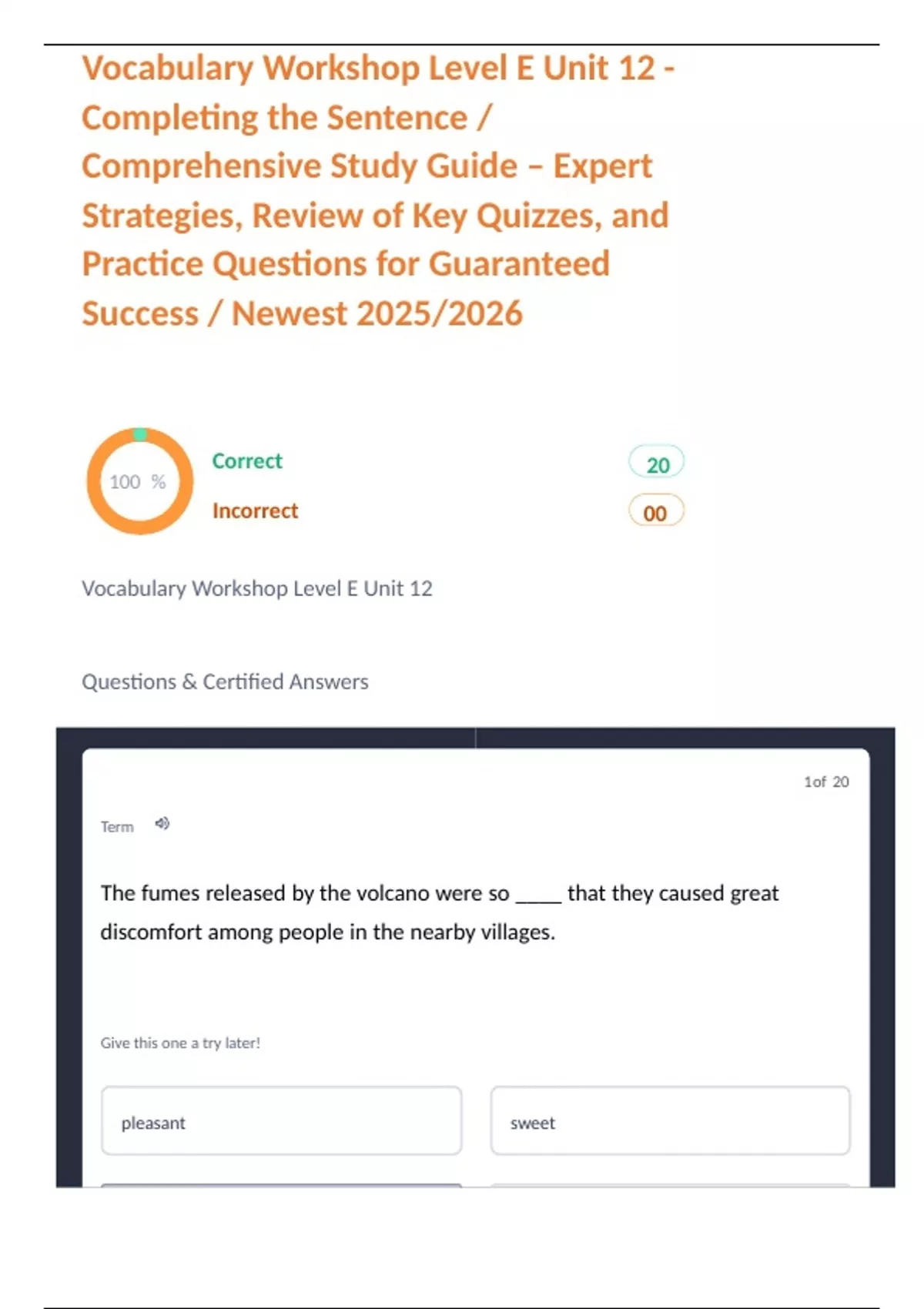
Task: Select the cut-off answer option below "pleasant"
Action: tap(281, 1184)
